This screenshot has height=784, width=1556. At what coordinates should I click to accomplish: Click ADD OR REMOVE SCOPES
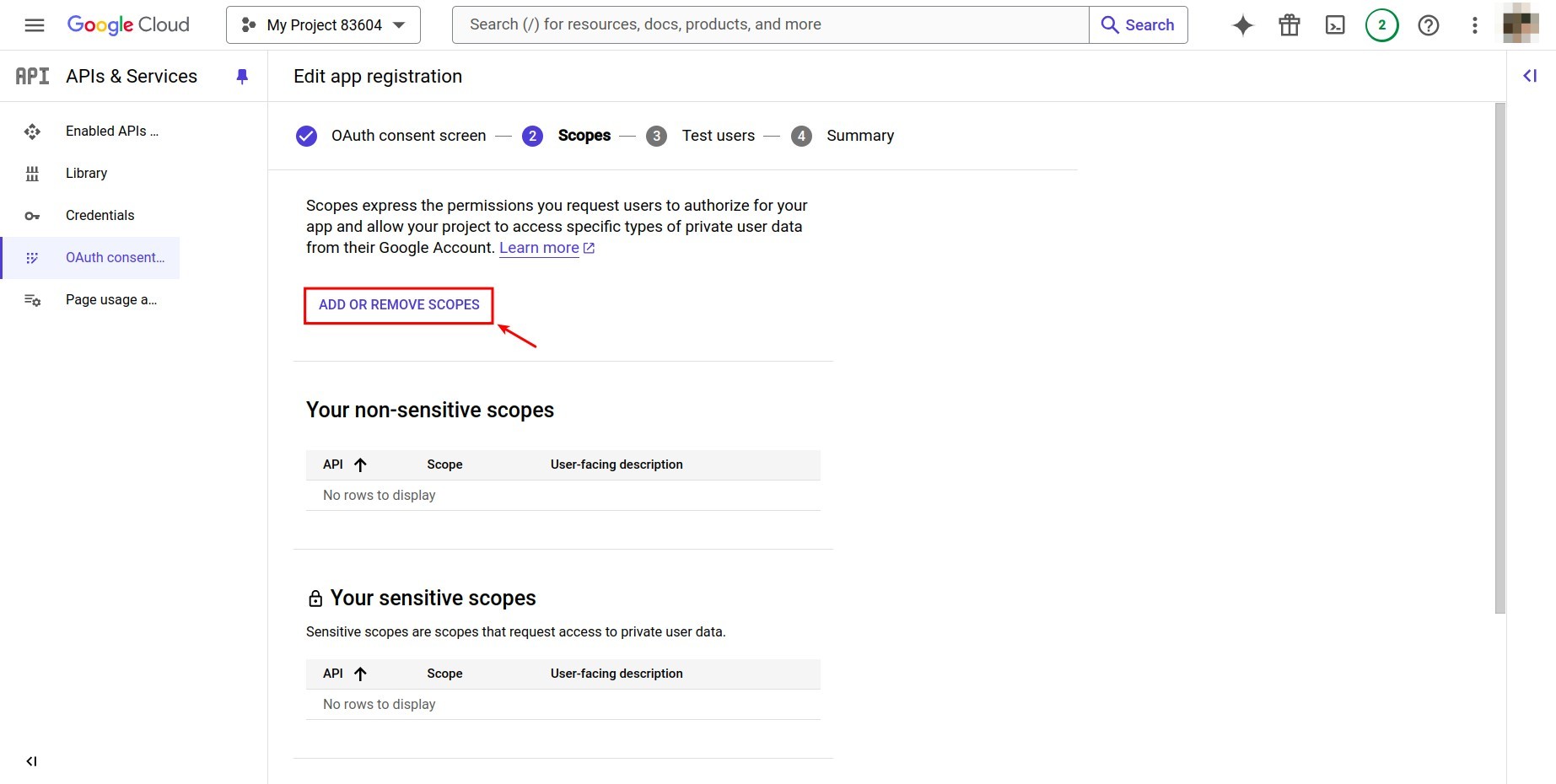pyautogui.click(x=397, y=304)
